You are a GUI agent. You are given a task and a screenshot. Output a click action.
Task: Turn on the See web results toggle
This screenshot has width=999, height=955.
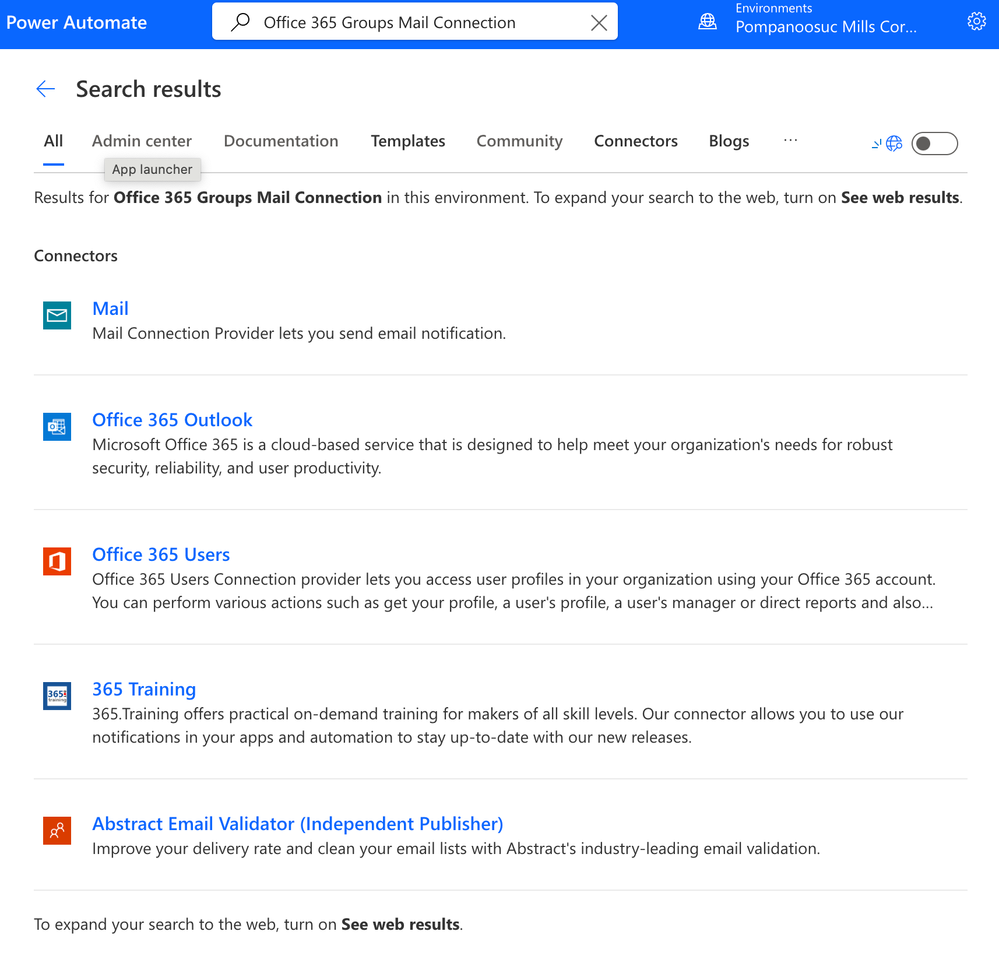click(934, 143)
